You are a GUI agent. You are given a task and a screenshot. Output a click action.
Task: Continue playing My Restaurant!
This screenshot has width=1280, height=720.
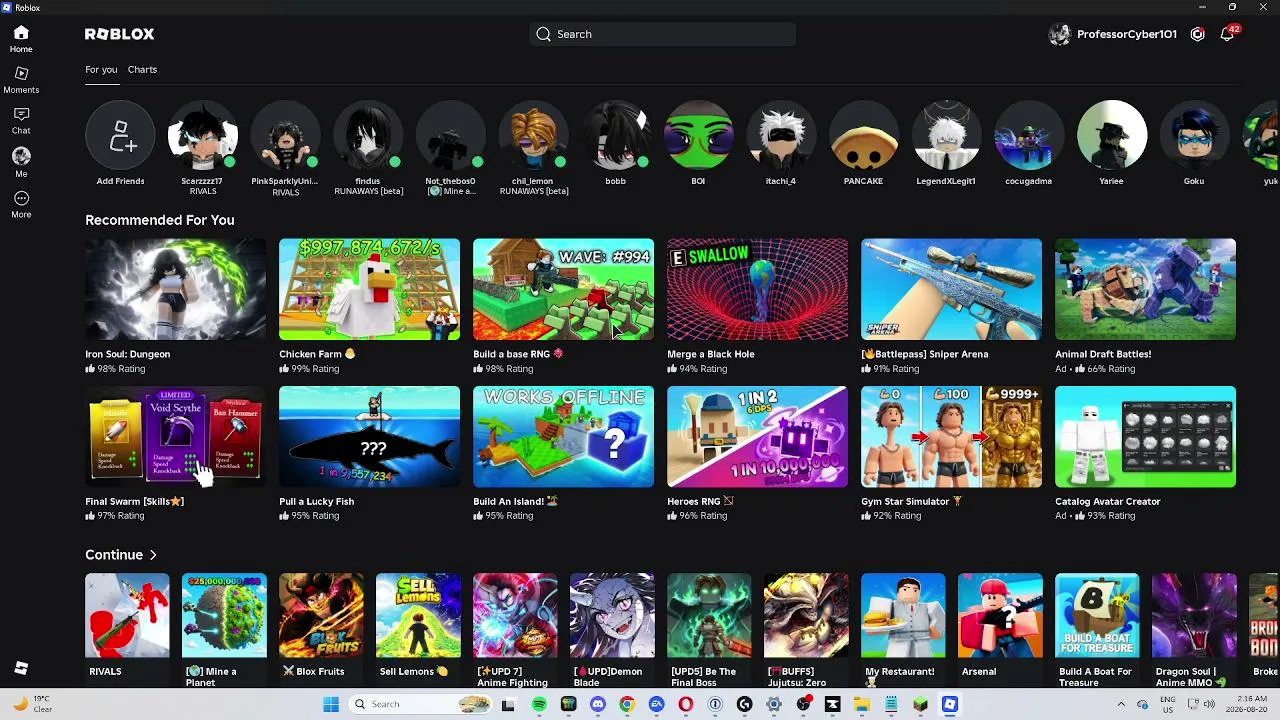tap(903, 615)
